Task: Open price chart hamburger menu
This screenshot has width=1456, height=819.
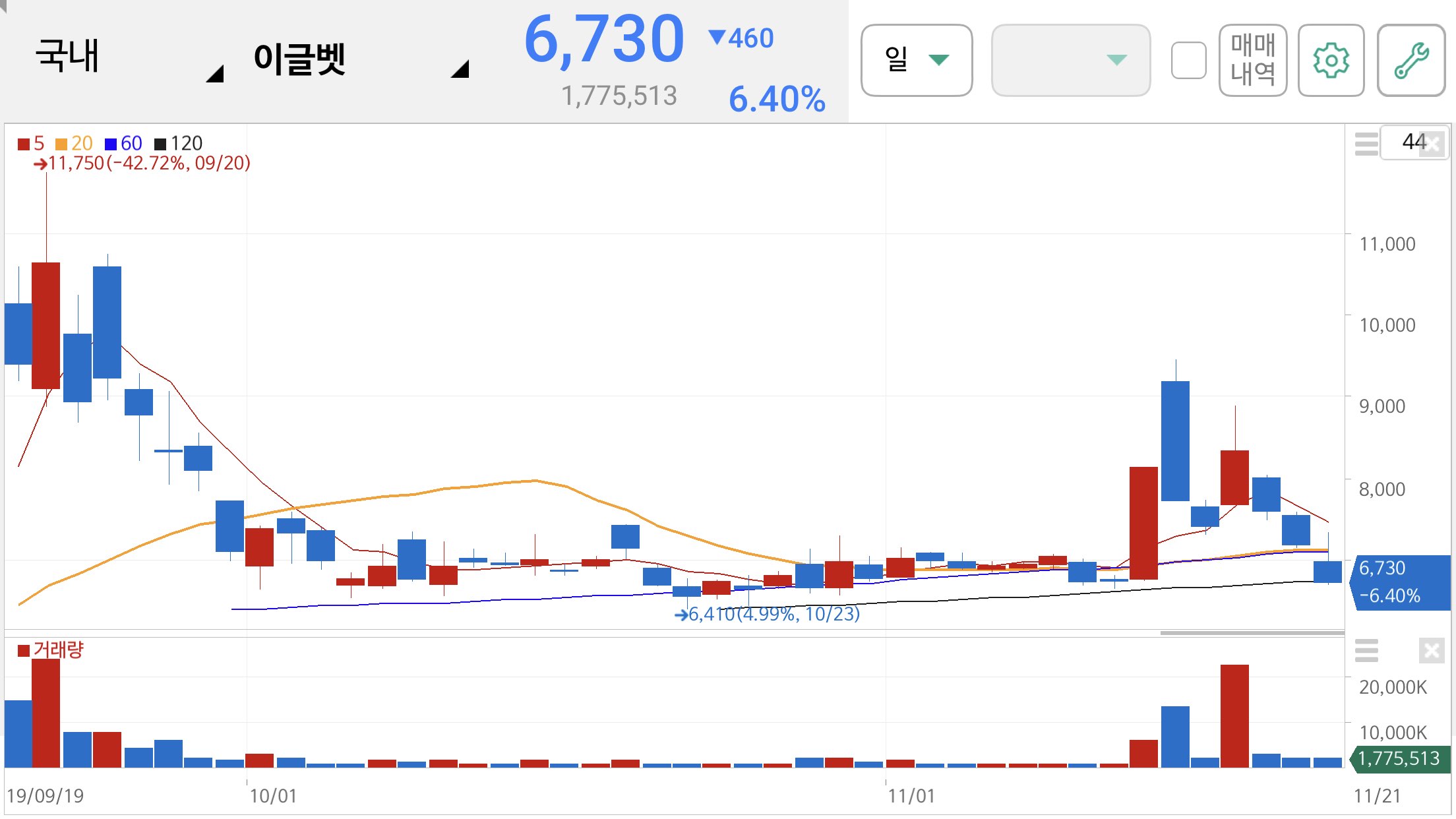Action: point(1366,143)
